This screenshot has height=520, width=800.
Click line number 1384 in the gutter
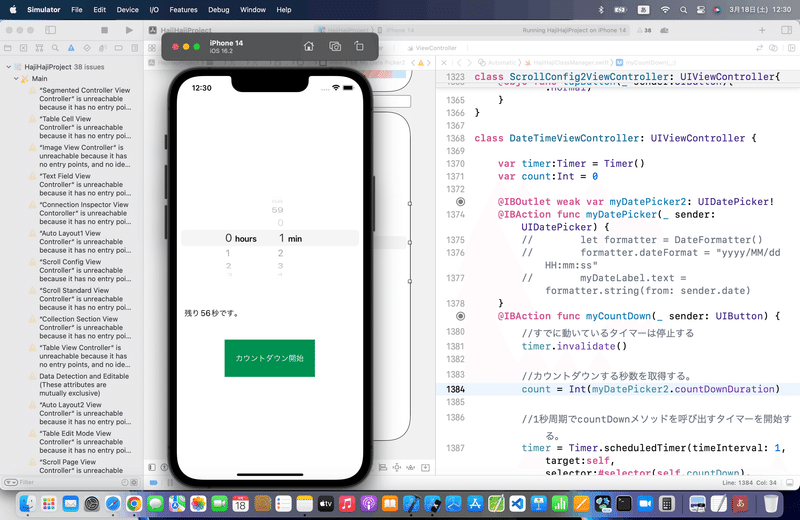coord(455,389)
